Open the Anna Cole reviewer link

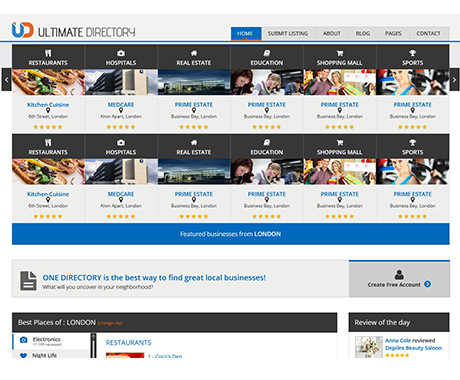click(398, 340)
